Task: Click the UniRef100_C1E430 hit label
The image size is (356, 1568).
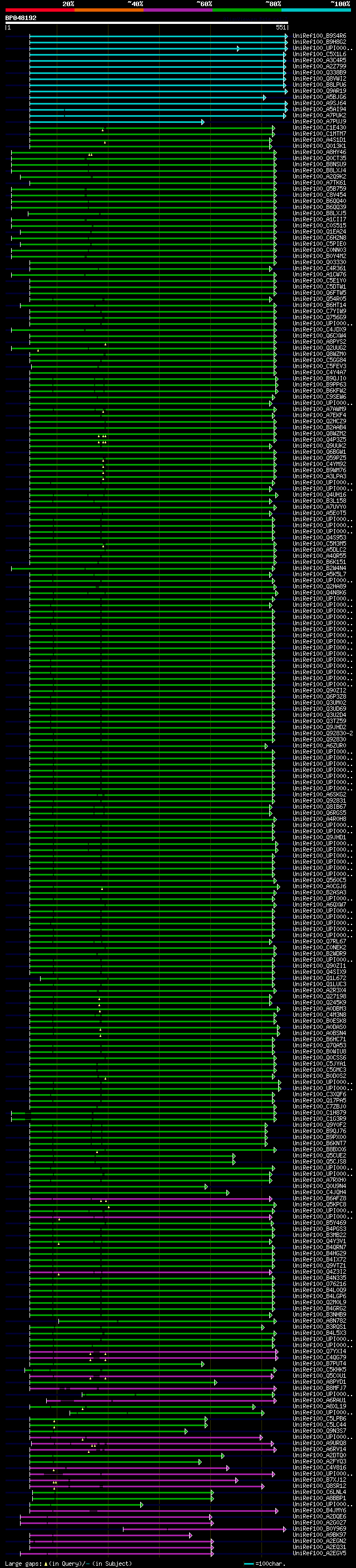Action: [x=319, y=128]
